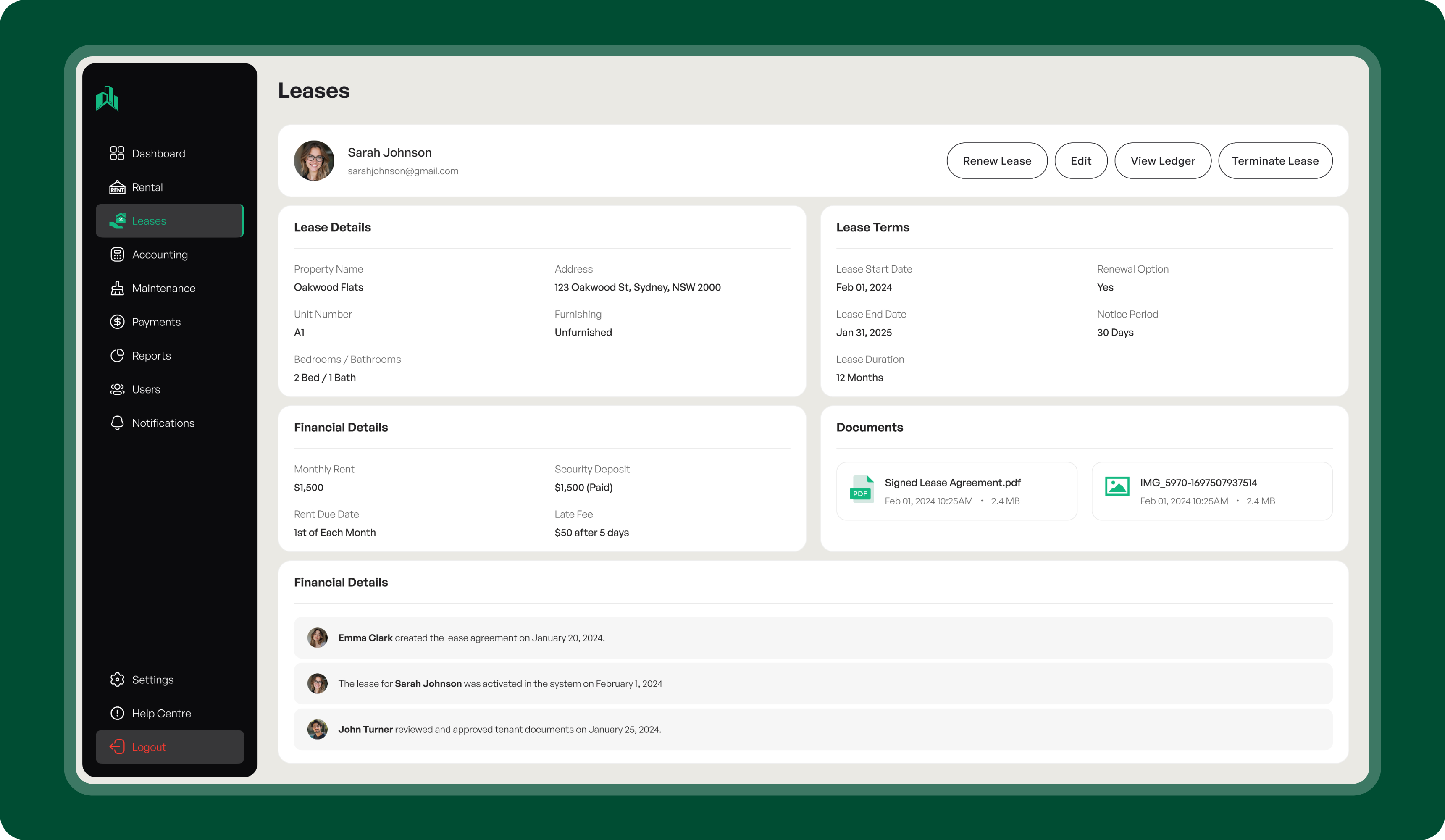Click the Yes renewal option value
The width and height of the screenshot is (1445, 840).
tap(1106, 287)
